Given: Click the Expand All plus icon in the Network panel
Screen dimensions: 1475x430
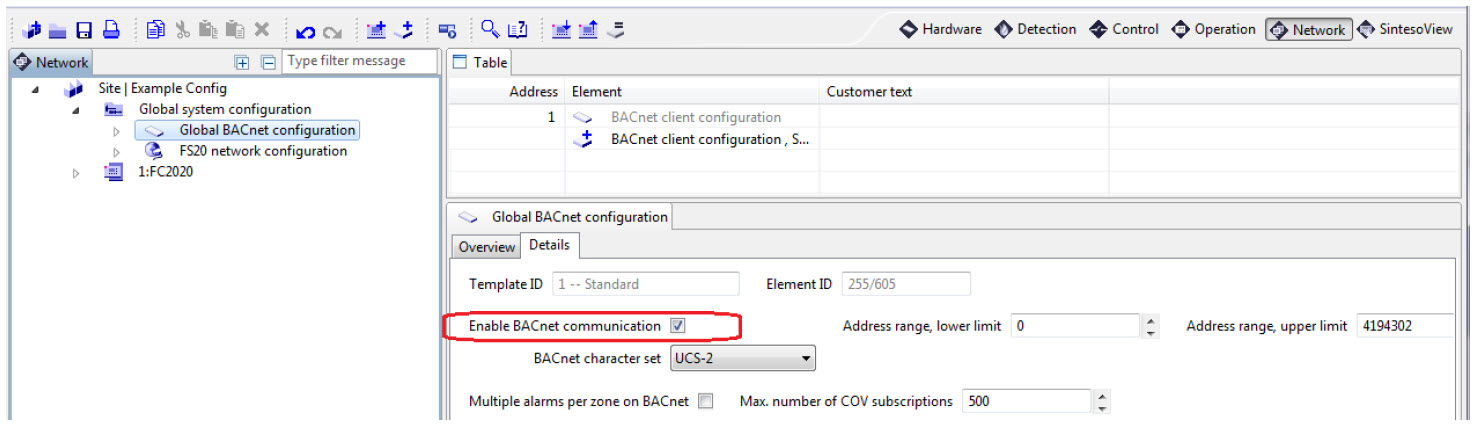Looking at the screenshot, I should [242, 62].
